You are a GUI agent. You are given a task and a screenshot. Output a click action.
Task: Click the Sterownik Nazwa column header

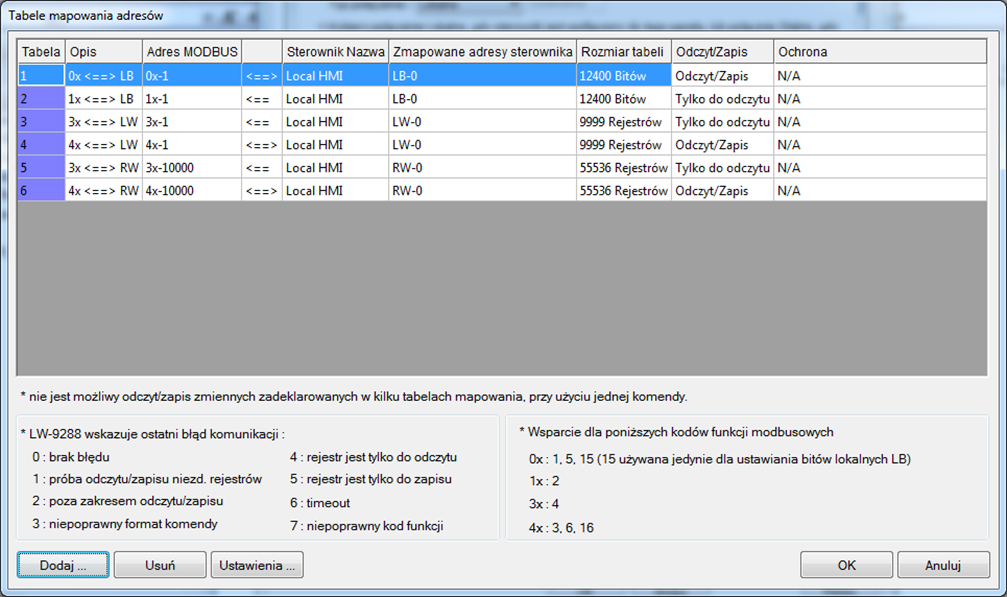(x=335, y=52)
